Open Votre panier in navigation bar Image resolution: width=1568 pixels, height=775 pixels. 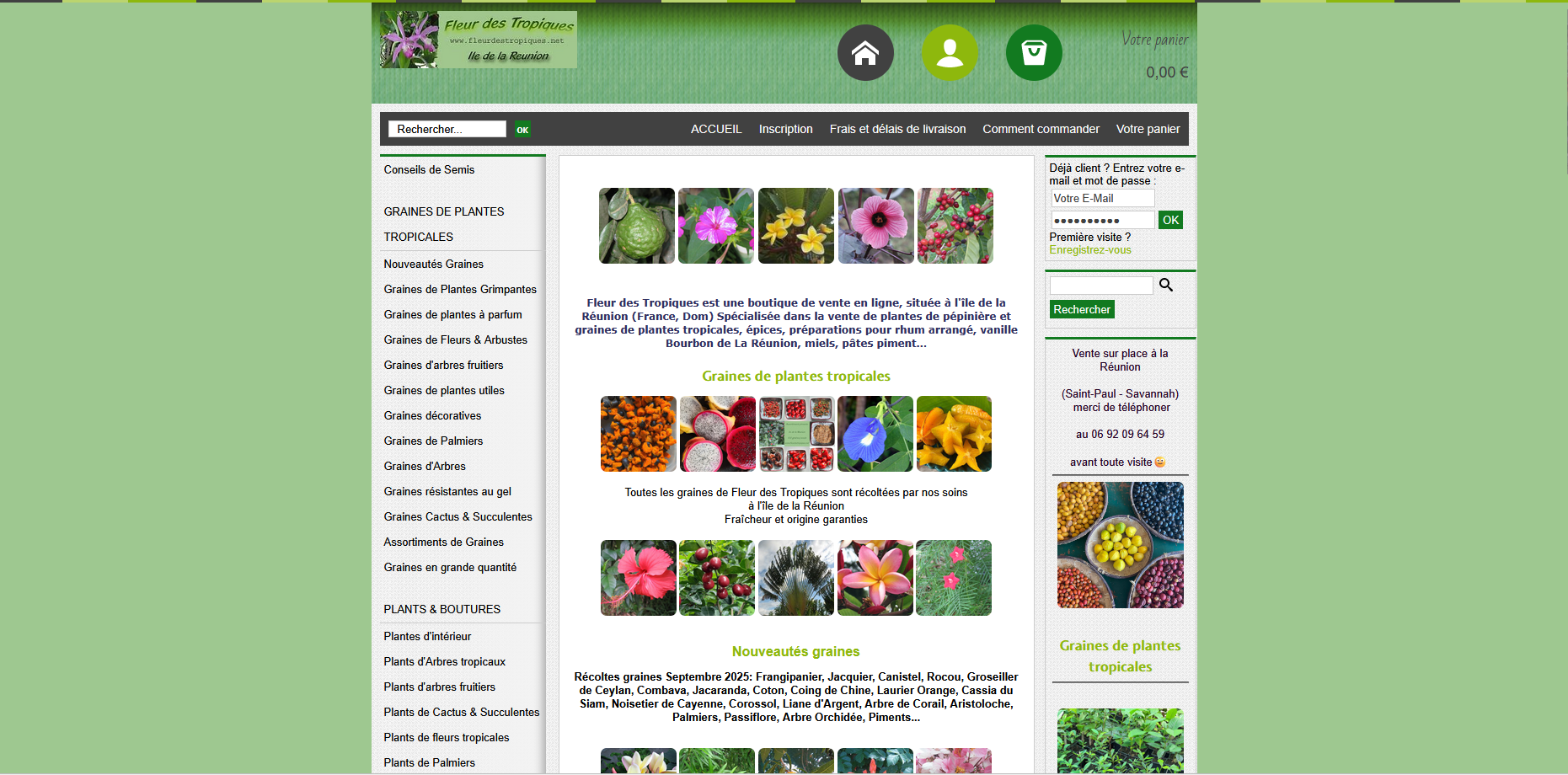click(x=1148, y=129)
